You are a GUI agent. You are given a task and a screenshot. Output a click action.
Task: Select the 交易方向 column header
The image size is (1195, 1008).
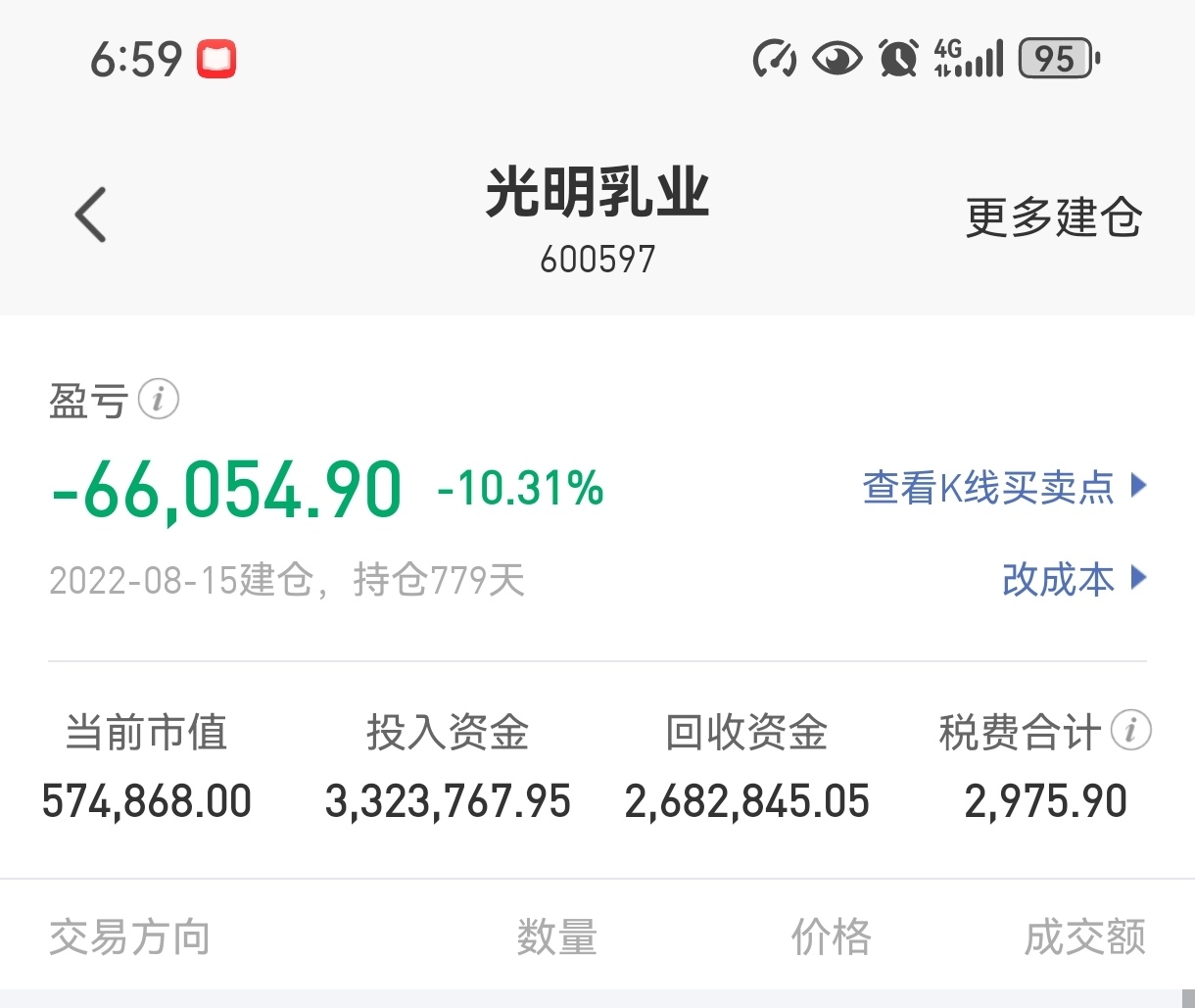129,937
